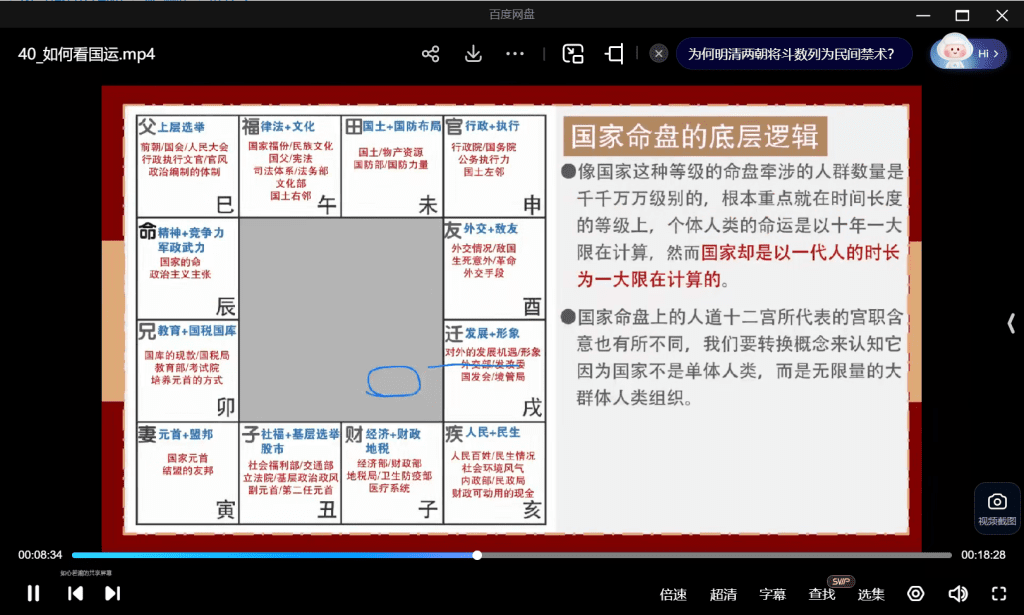Viewport: 1024px width, 615px height.
Task: Enable picture-in-picture mini window mode
Action: pos(573,54)
